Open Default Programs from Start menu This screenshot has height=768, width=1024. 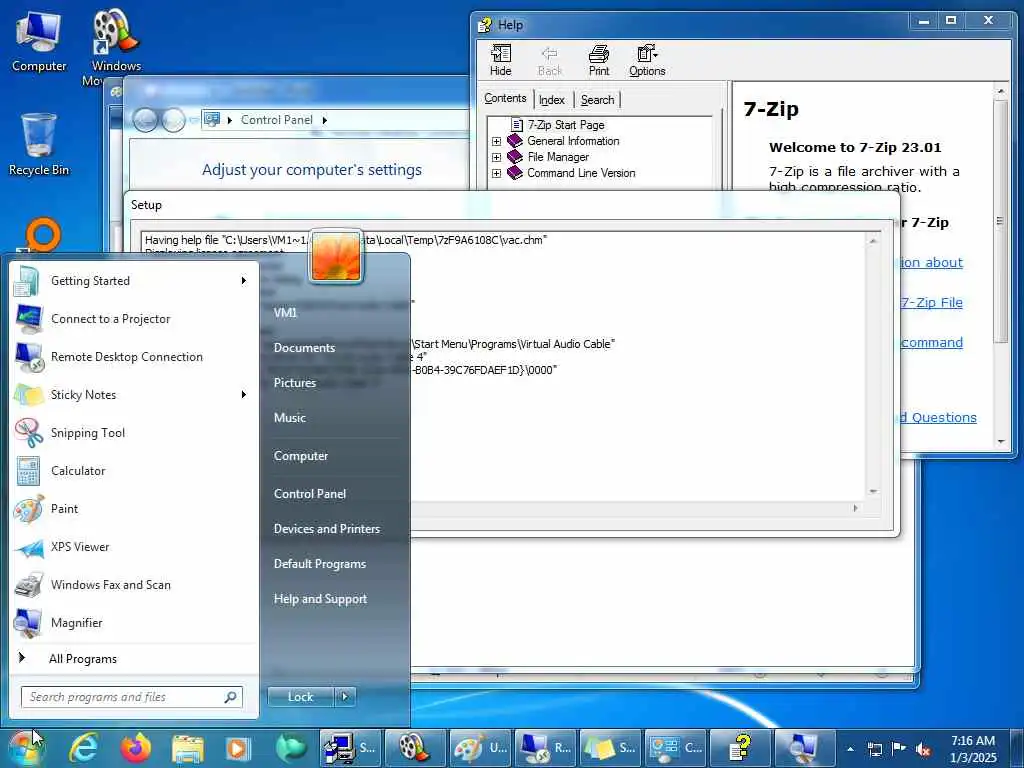coord(320,564)
